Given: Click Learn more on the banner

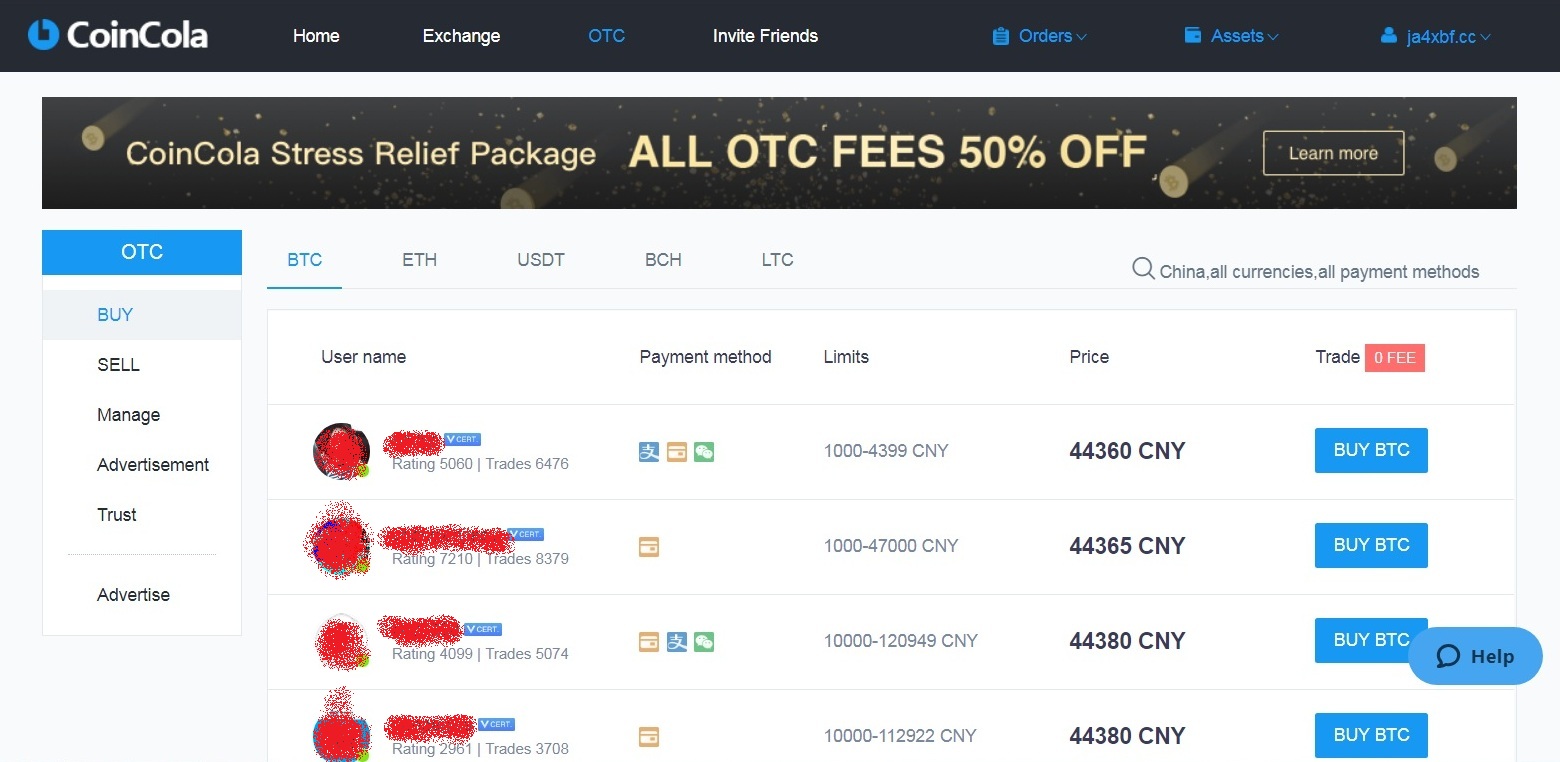Looking at the screenshot, I should [x=1333, y=153].
